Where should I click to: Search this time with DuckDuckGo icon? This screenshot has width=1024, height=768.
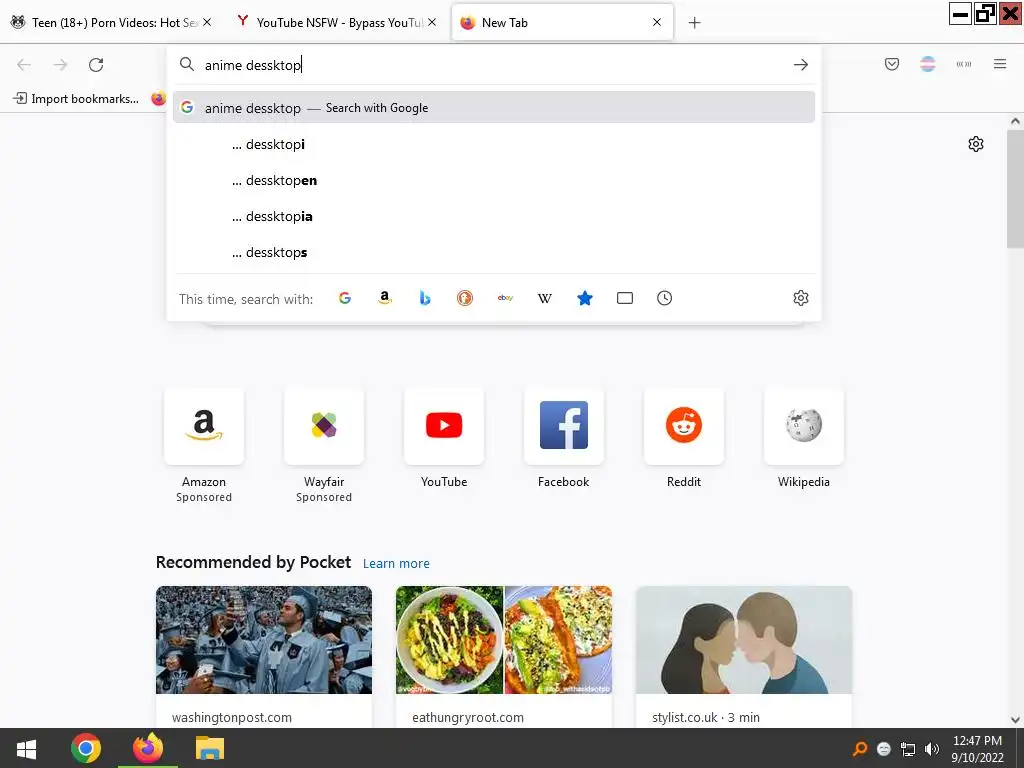(464, 298)
